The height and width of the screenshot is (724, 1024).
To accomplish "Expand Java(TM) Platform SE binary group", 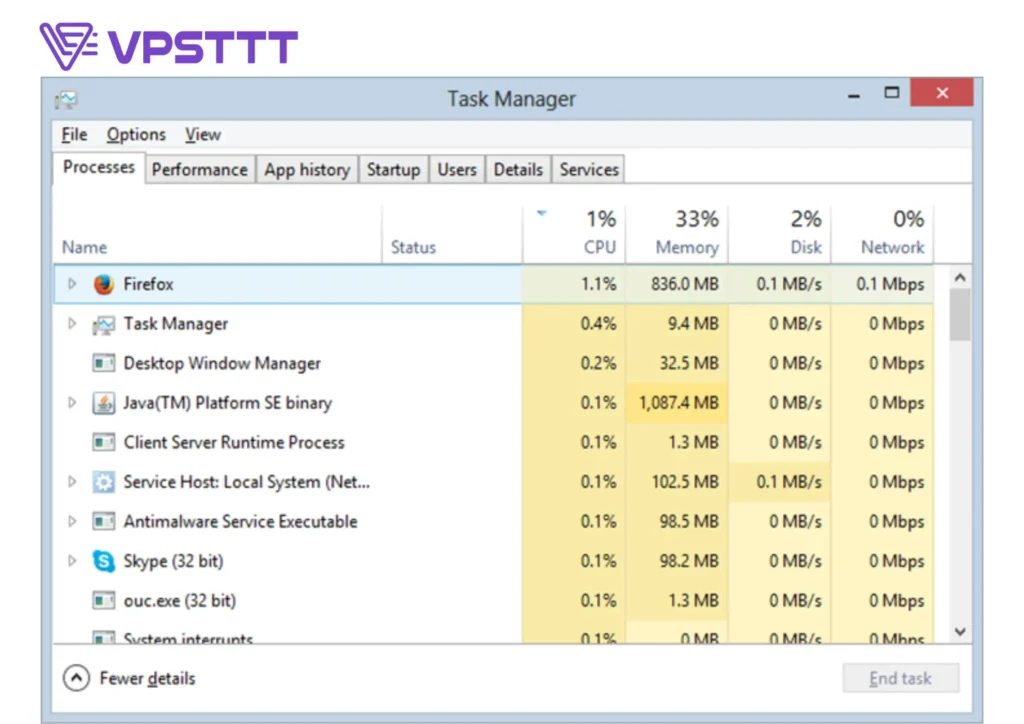I will click(72, 403).
